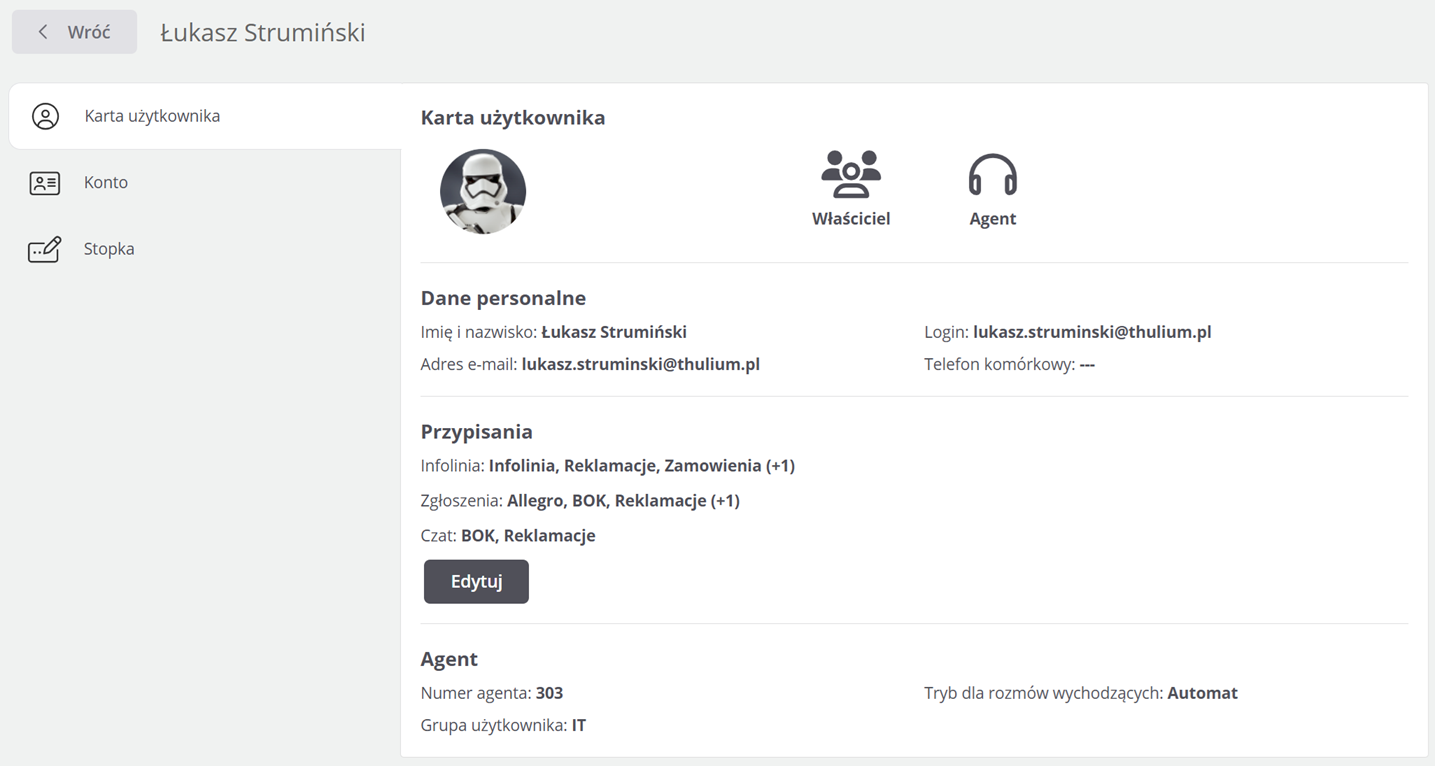
Task: Switch to the Konto tab
Action: click(x=106, y=182)
